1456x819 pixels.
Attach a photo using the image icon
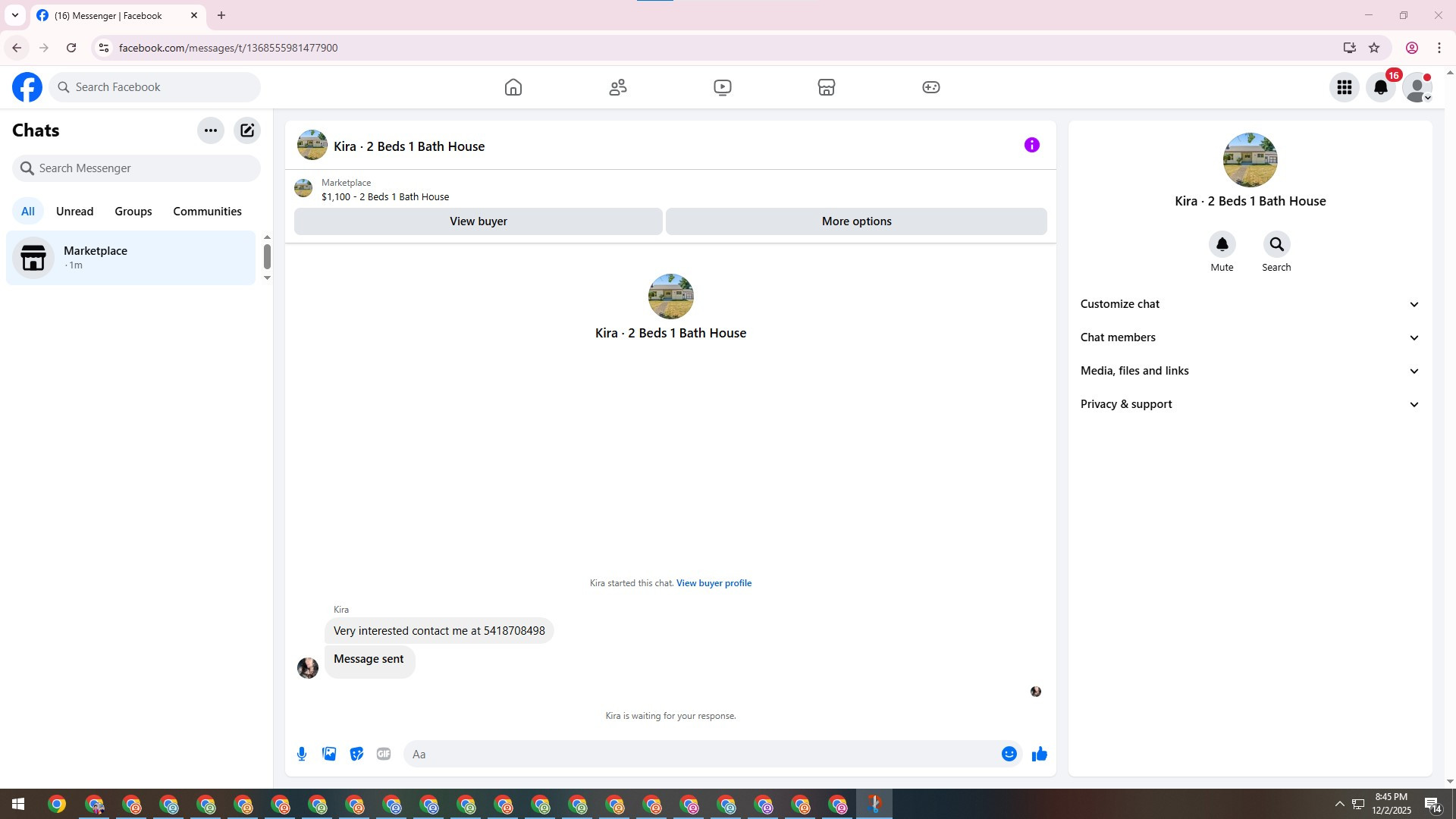(x=329, y=754)
